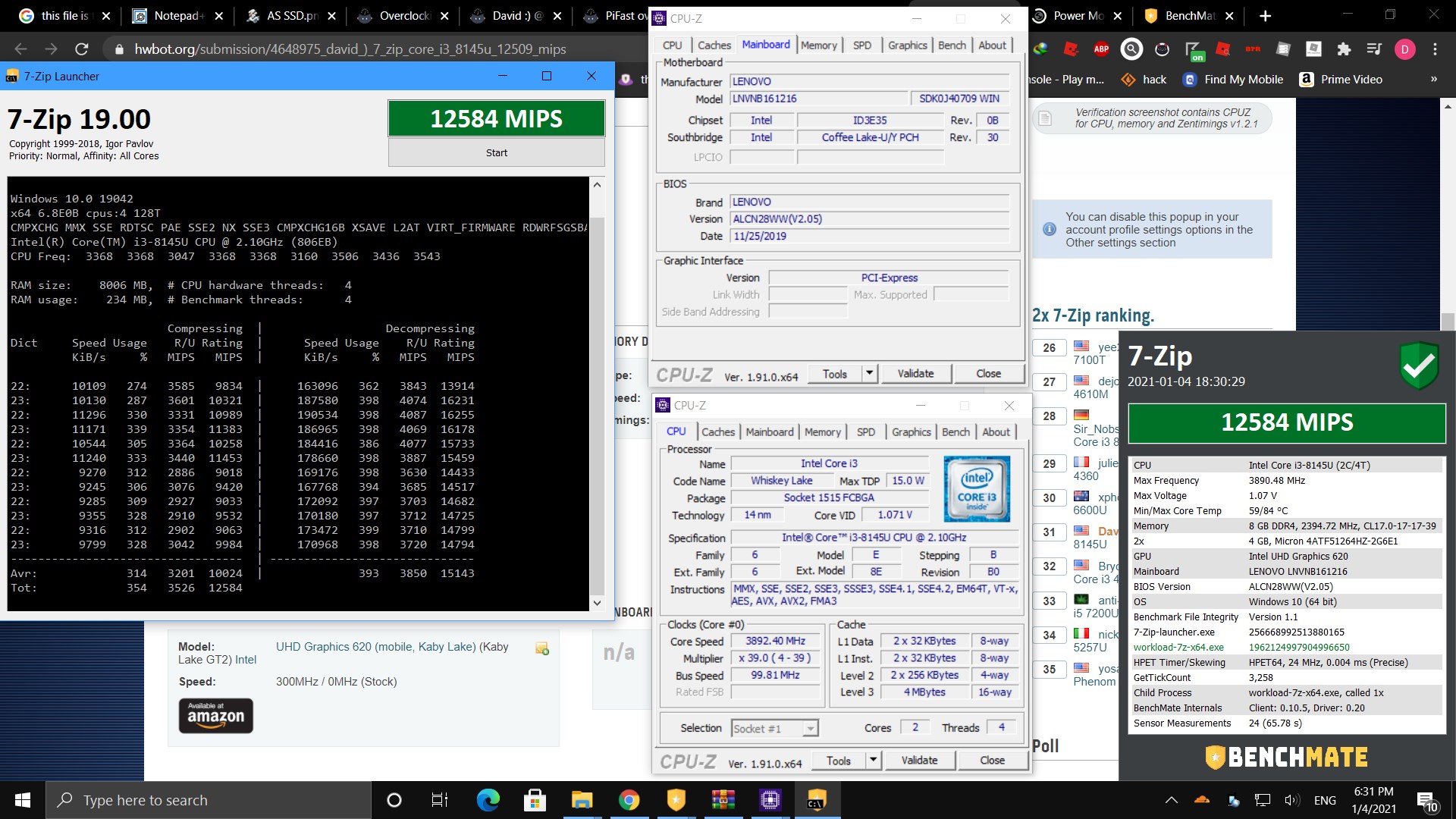Image resolution: width=1456 pixels, height=819 pixels.
Task: Select the About tab in lower CPU-Z window
Action: point(996,432)
